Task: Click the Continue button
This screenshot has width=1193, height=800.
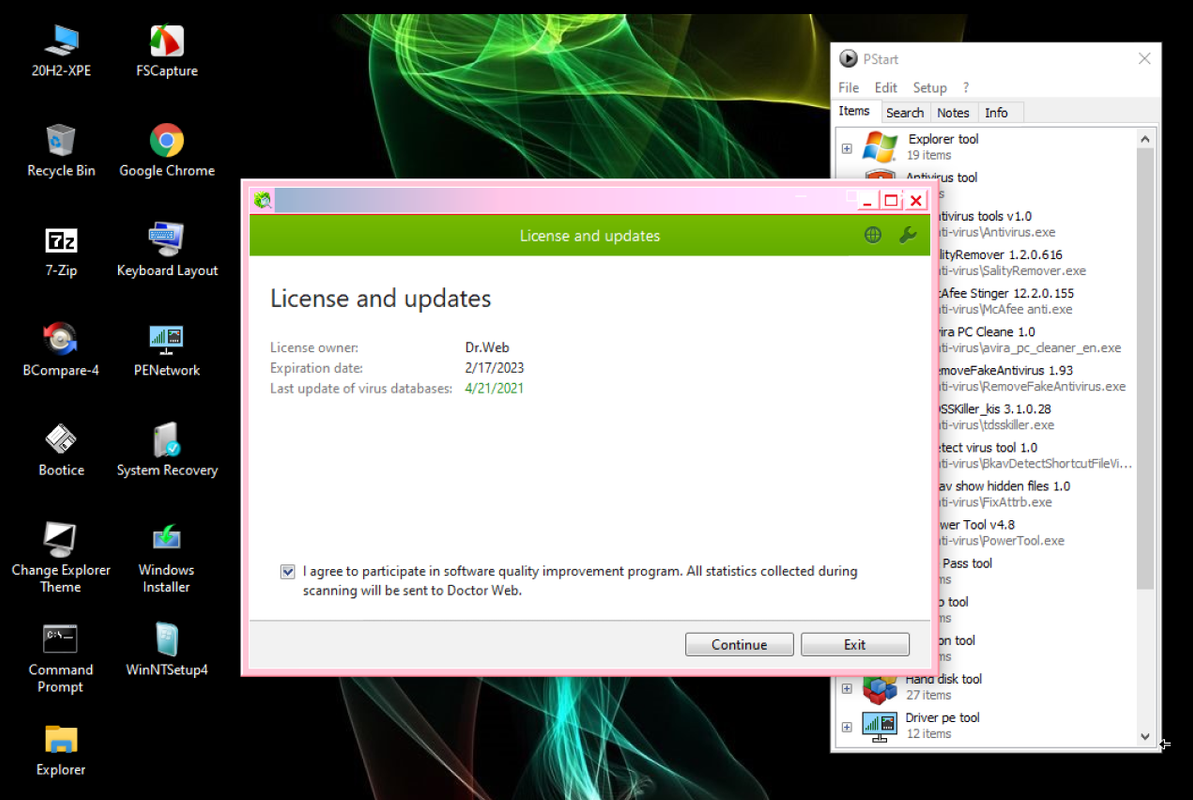Action: tap(739, 645)
